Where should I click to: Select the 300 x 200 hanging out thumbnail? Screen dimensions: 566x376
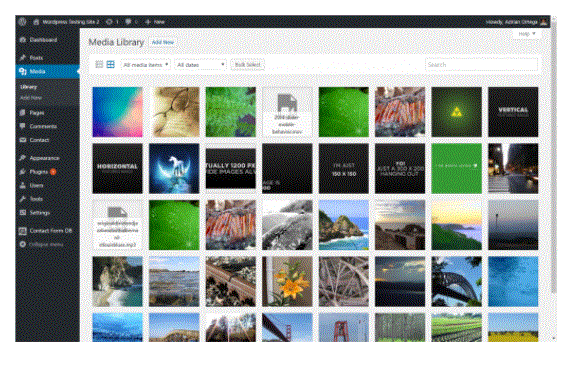[x=400, y=169]
